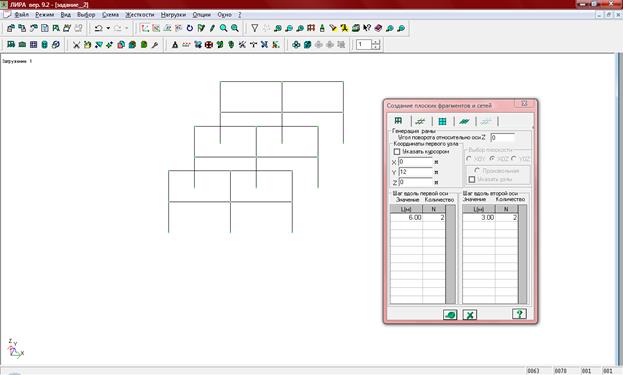Select the green slab tab in dialog
Screen dimensions: 623x375
tap(464, 121)
